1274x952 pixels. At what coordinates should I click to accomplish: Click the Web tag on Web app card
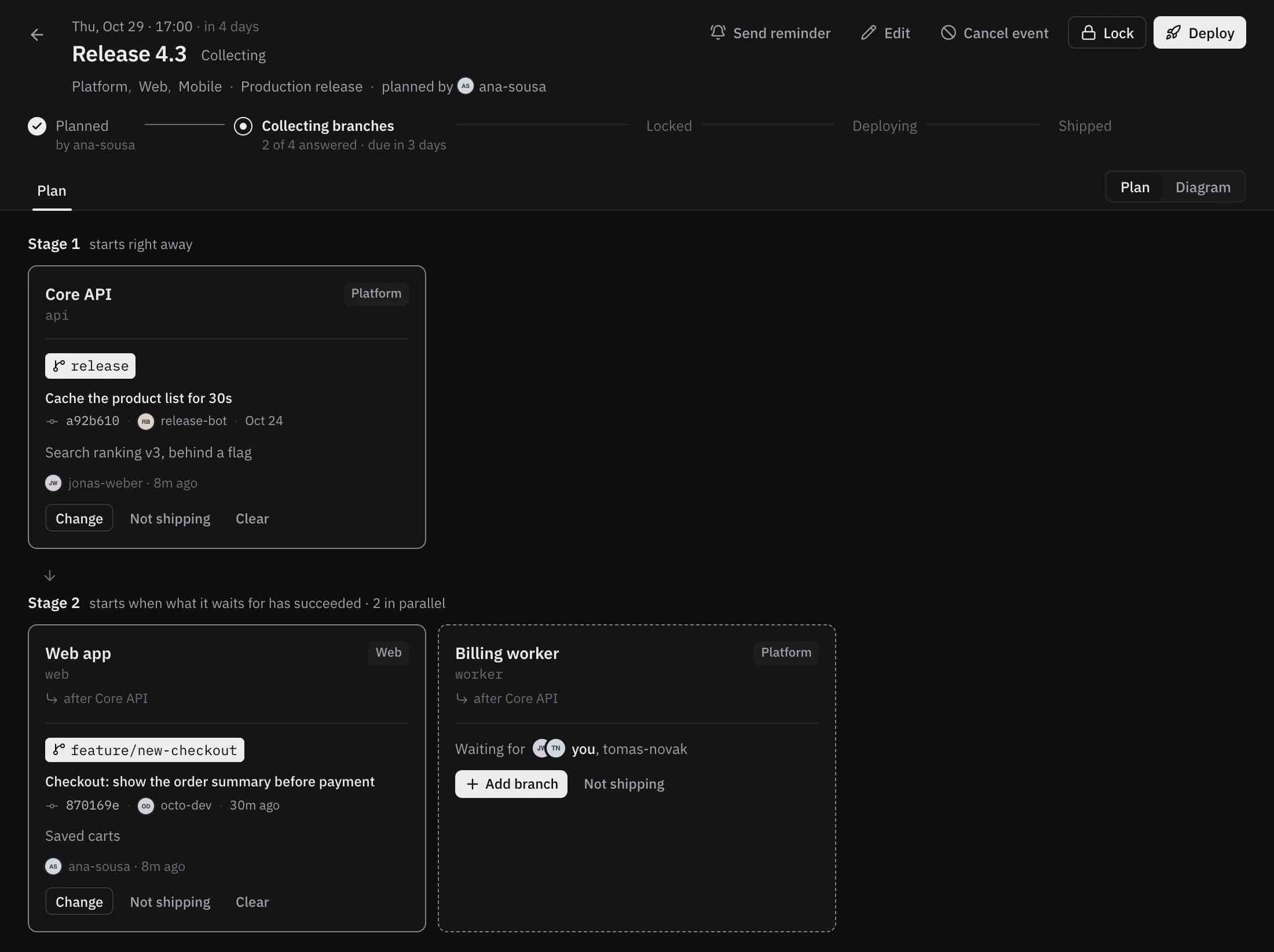[388, 653]
